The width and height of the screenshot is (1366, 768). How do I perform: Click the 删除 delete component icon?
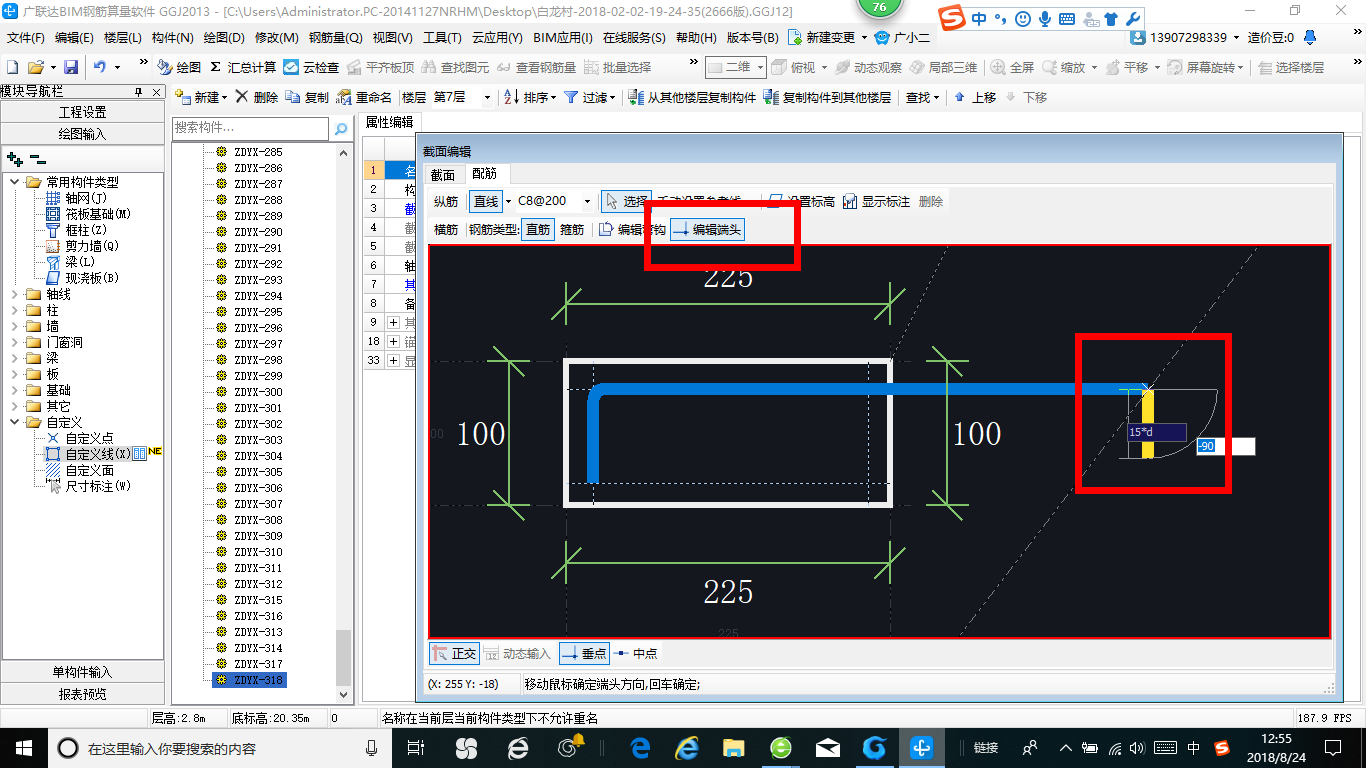click(x=257, y=97)
